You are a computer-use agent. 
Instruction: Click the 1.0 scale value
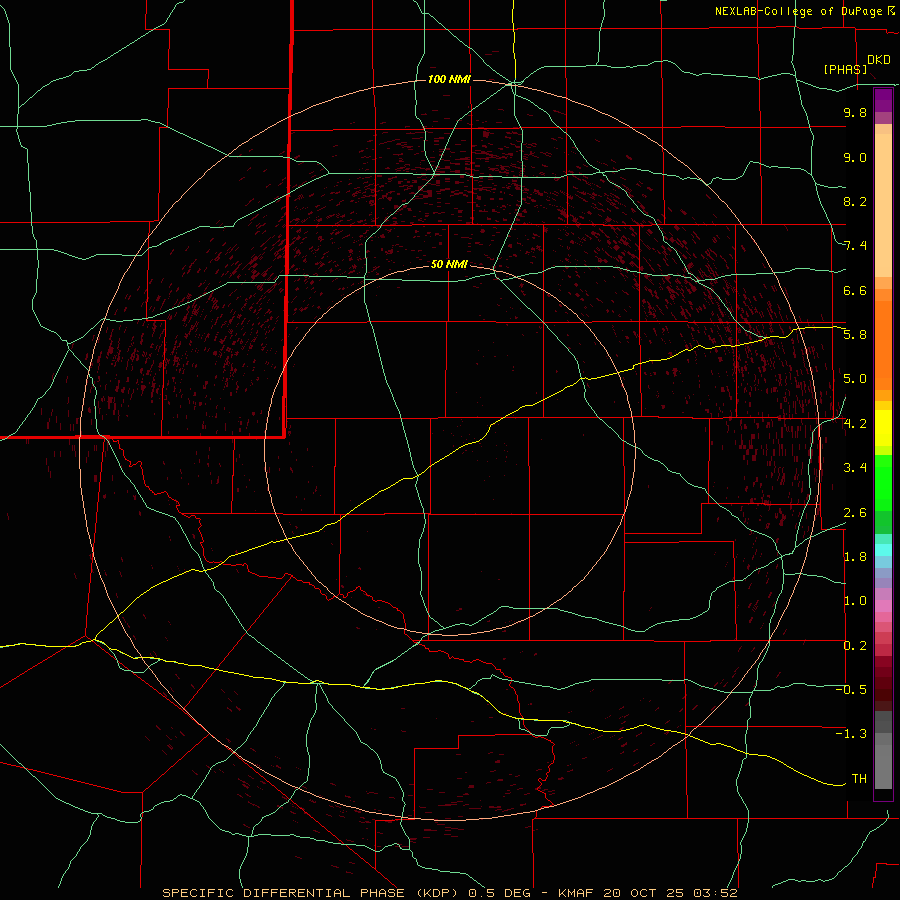(855, 601)
